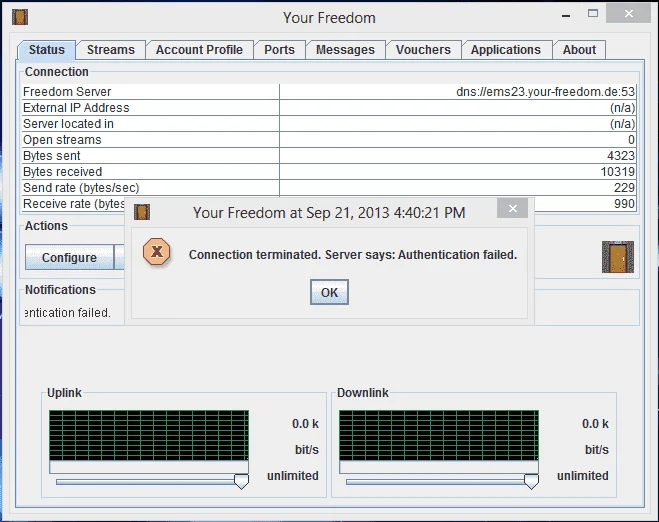
Task: Show the About tab
Action: pos(579,50)
